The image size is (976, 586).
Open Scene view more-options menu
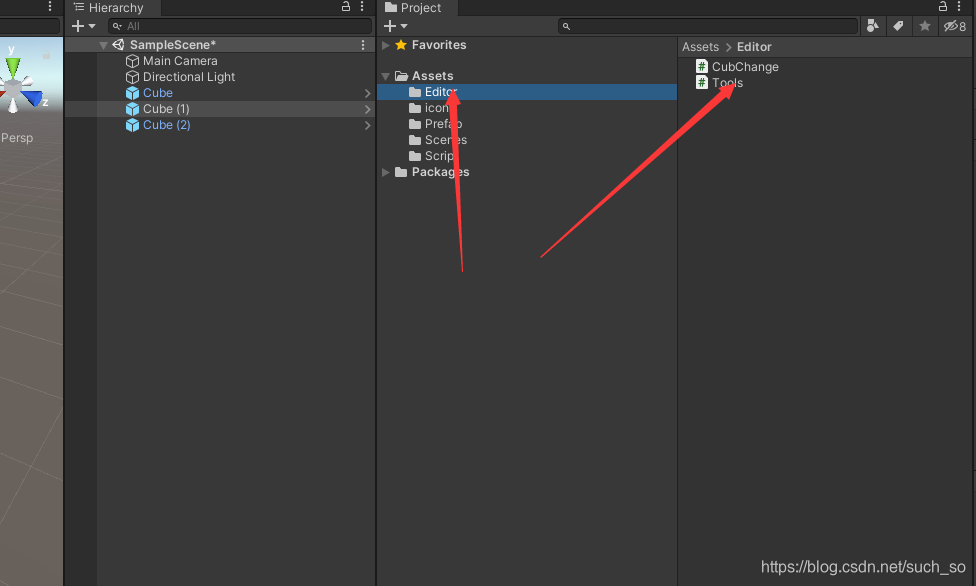50,7
